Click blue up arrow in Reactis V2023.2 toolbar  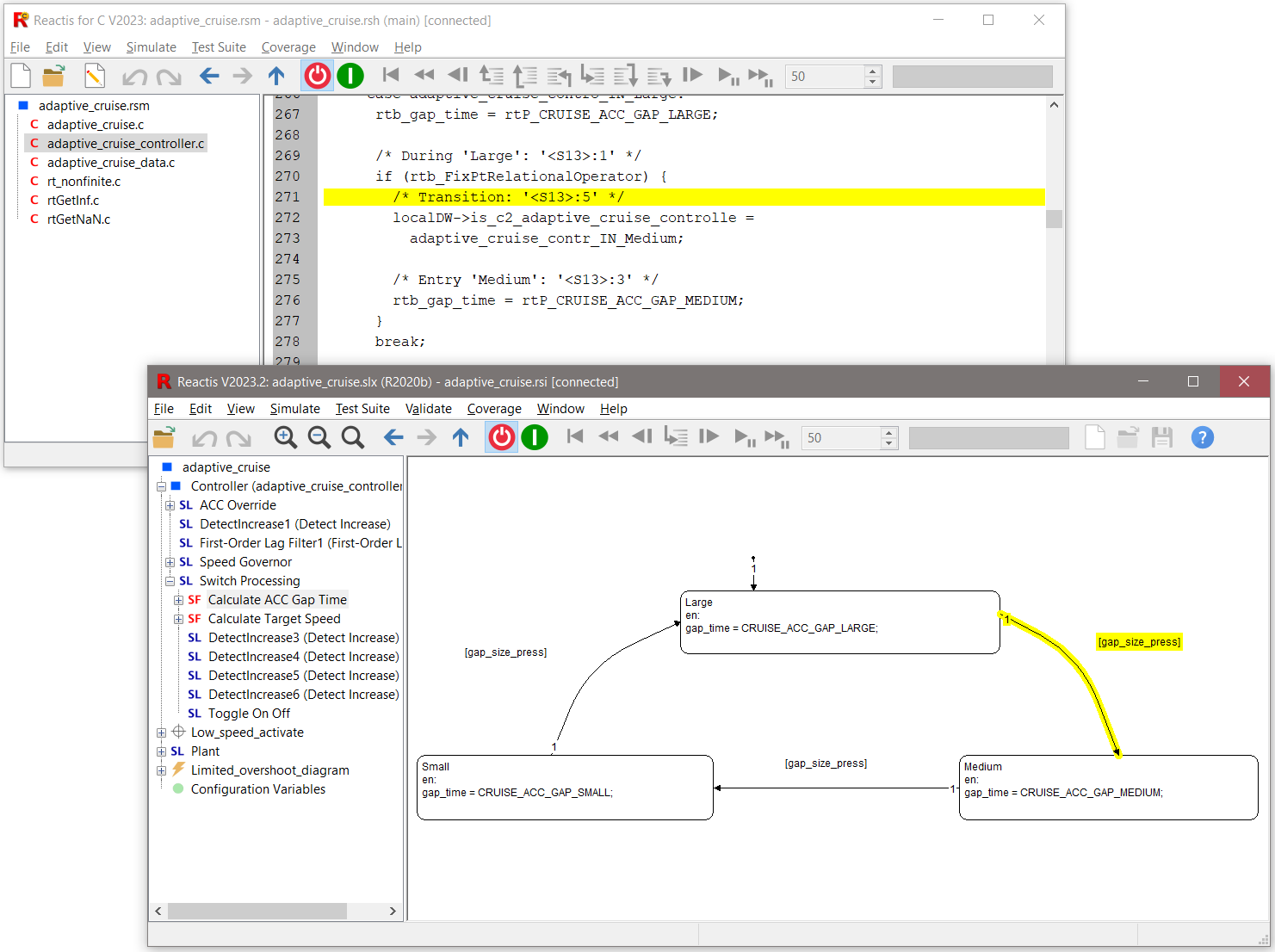pos(461,437)
